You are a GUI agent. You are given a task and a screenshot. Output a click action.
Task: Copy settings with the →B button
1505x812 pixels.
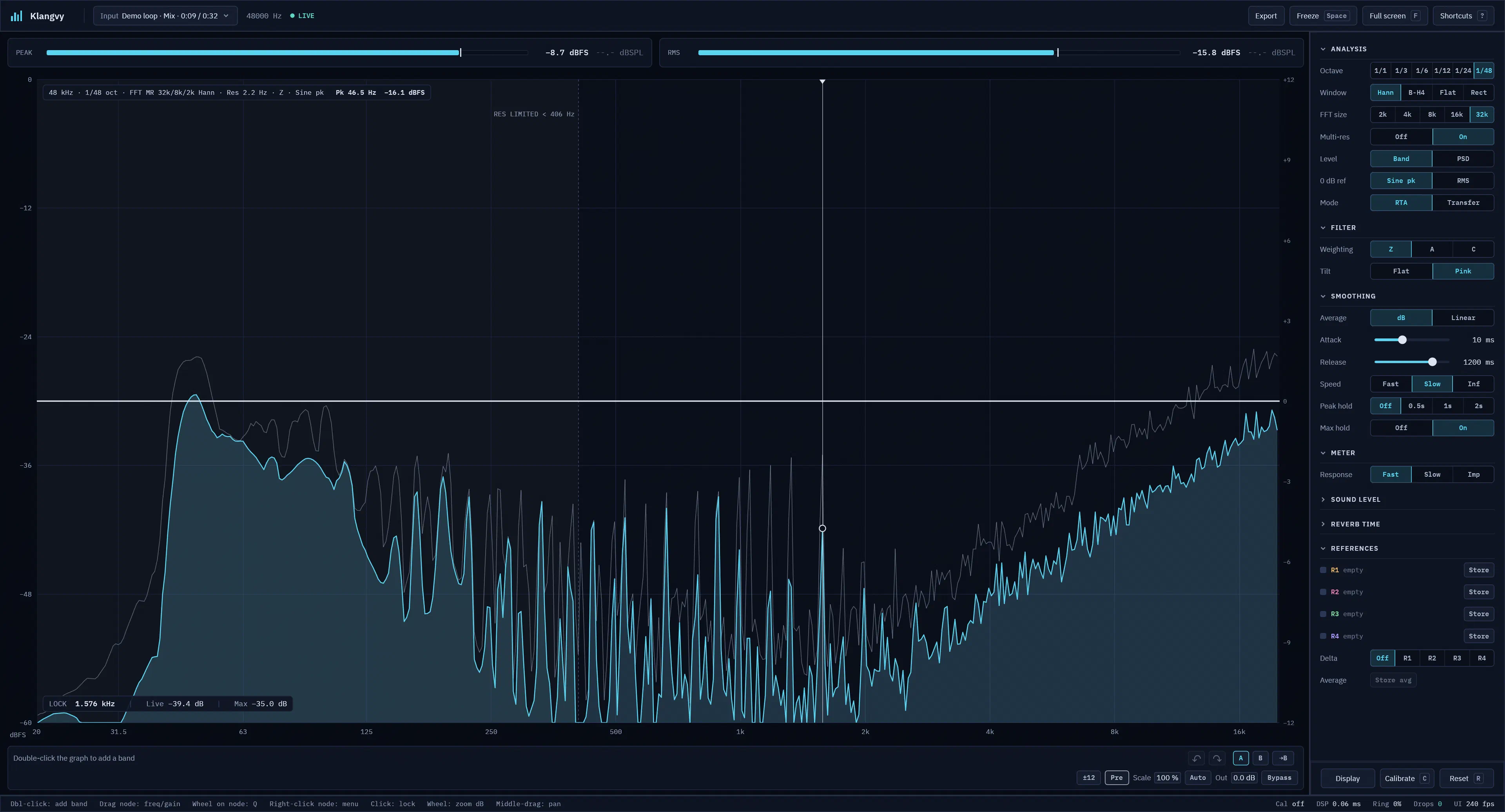click(1283, 758)
